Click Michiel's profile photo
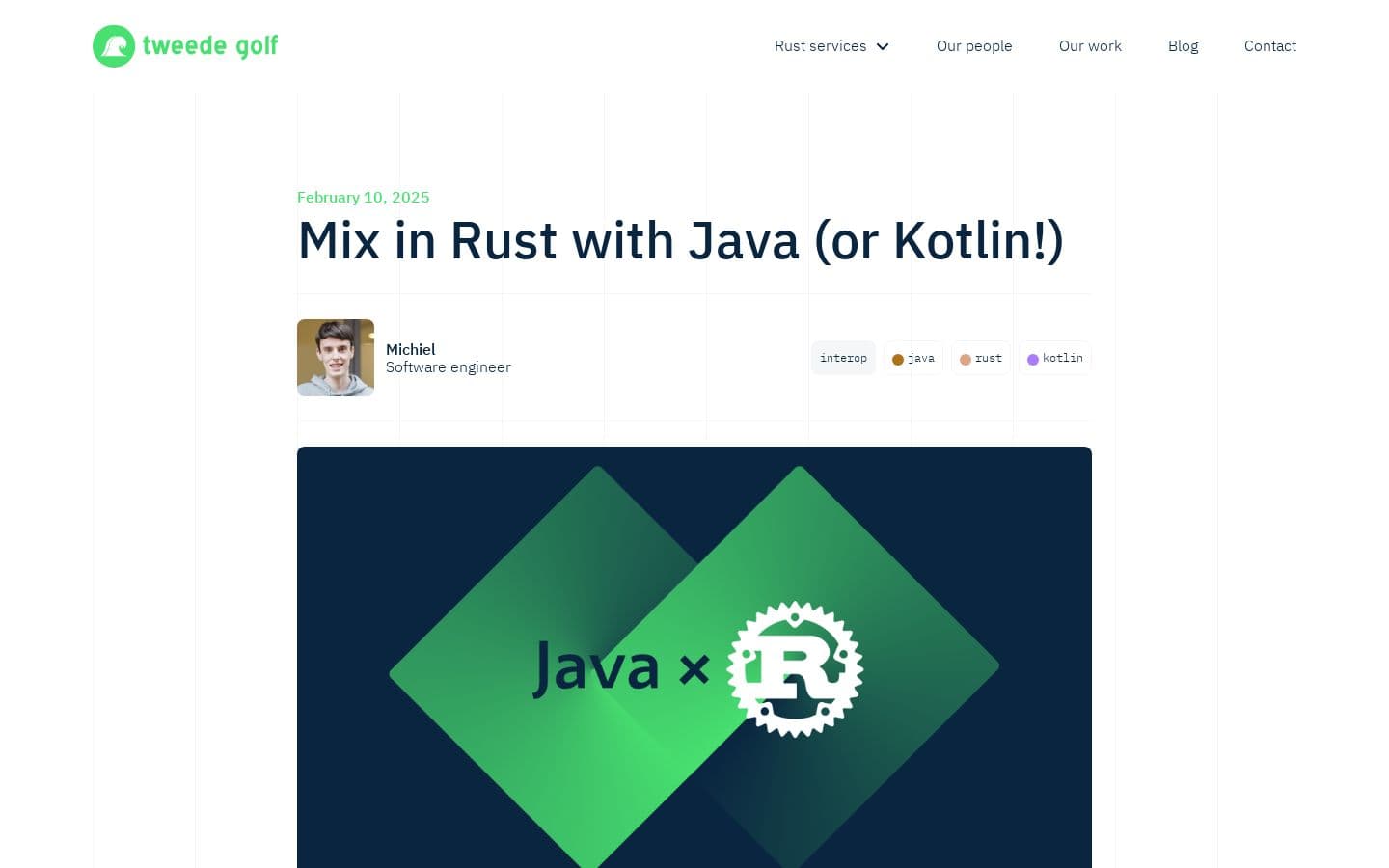This screenshot has width=1389, height=868. click(x=336, y=358)
